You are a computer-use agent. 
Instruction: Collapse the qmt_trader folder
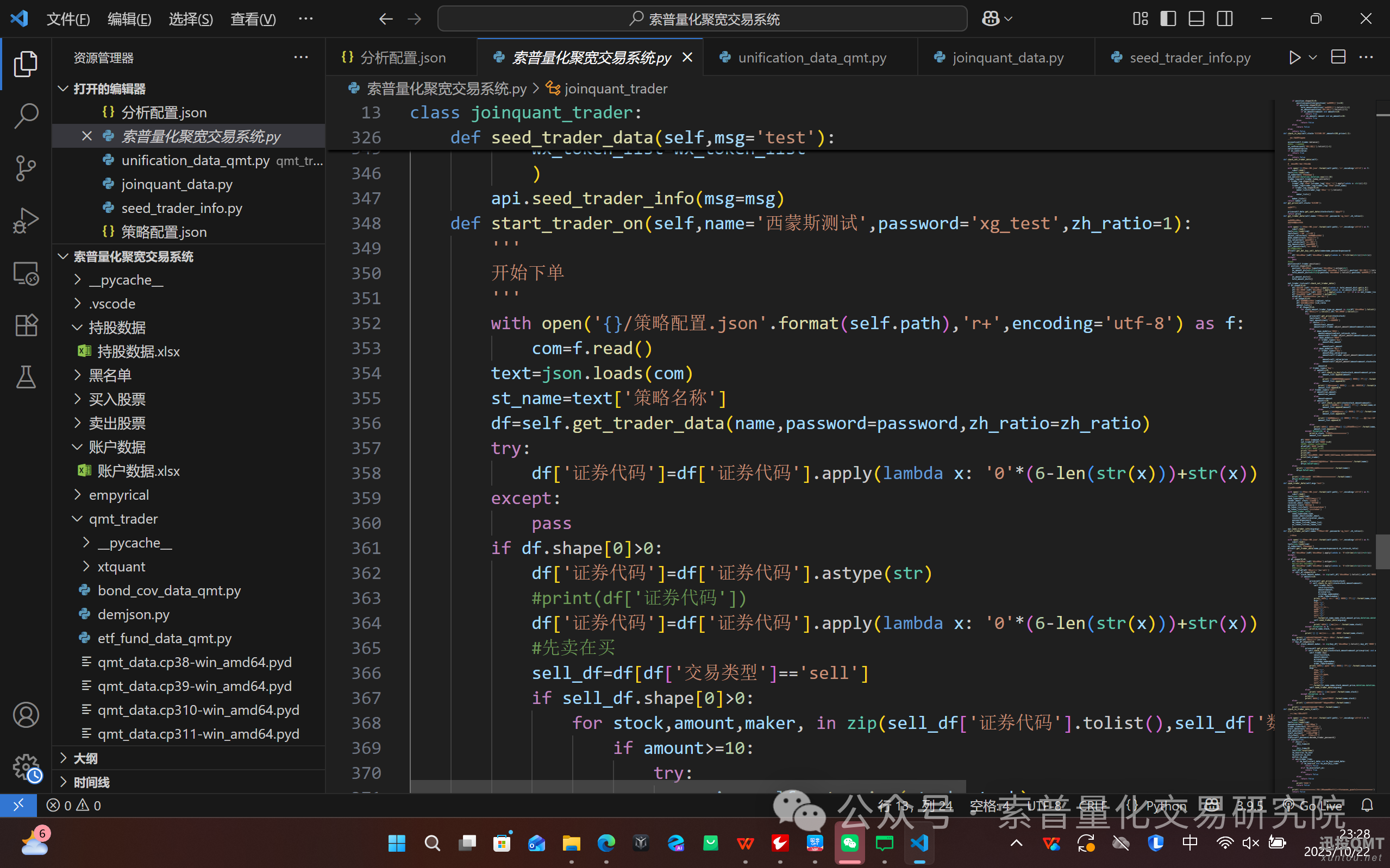tap(123, 519)
